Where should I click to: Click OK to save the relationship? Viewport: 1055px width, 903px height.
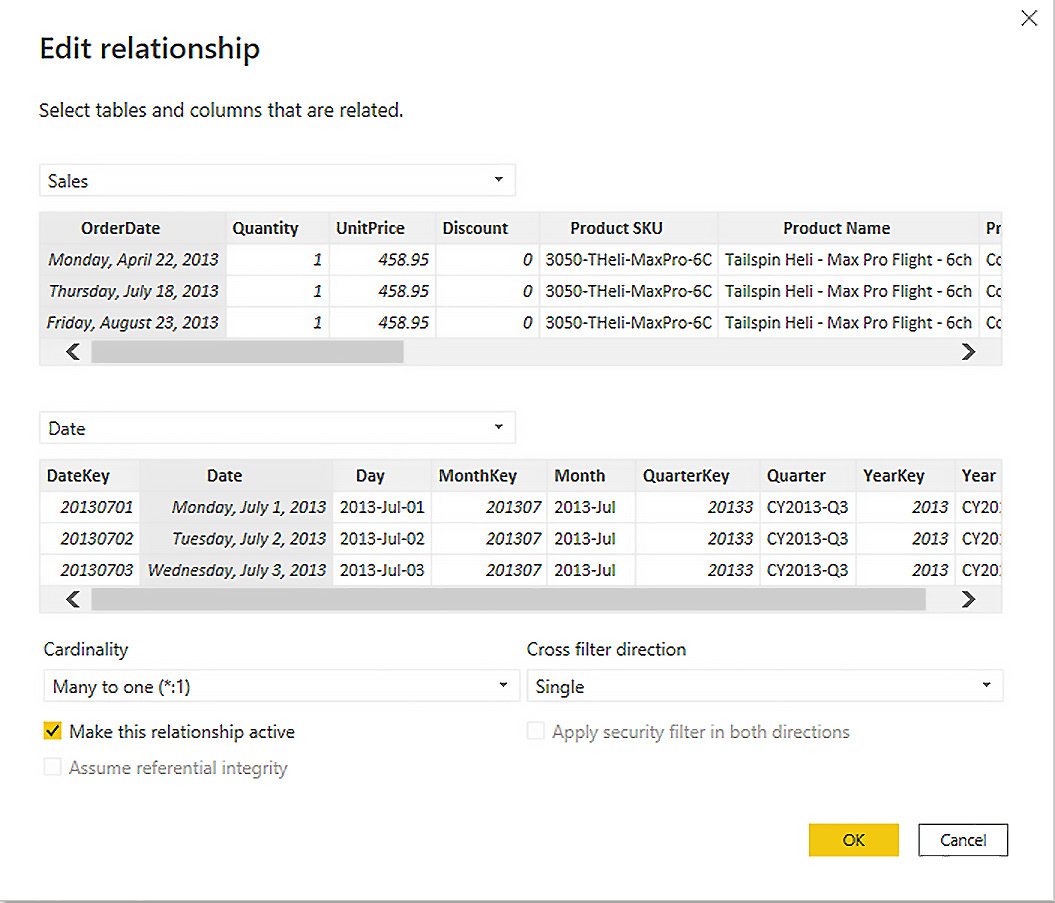click(x=853, y=840)
